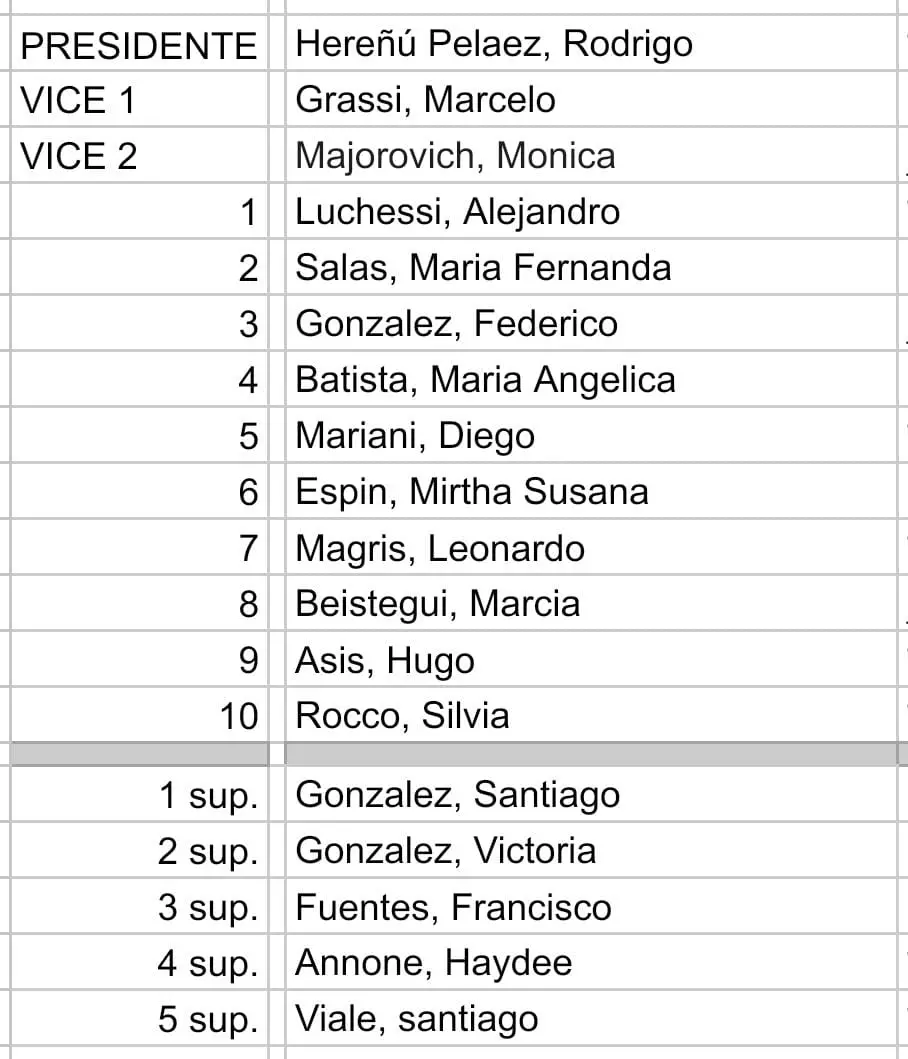Click the Mariani, Diego cell
This screenshot has width=908, height=1059.
(x=415, y=436)
